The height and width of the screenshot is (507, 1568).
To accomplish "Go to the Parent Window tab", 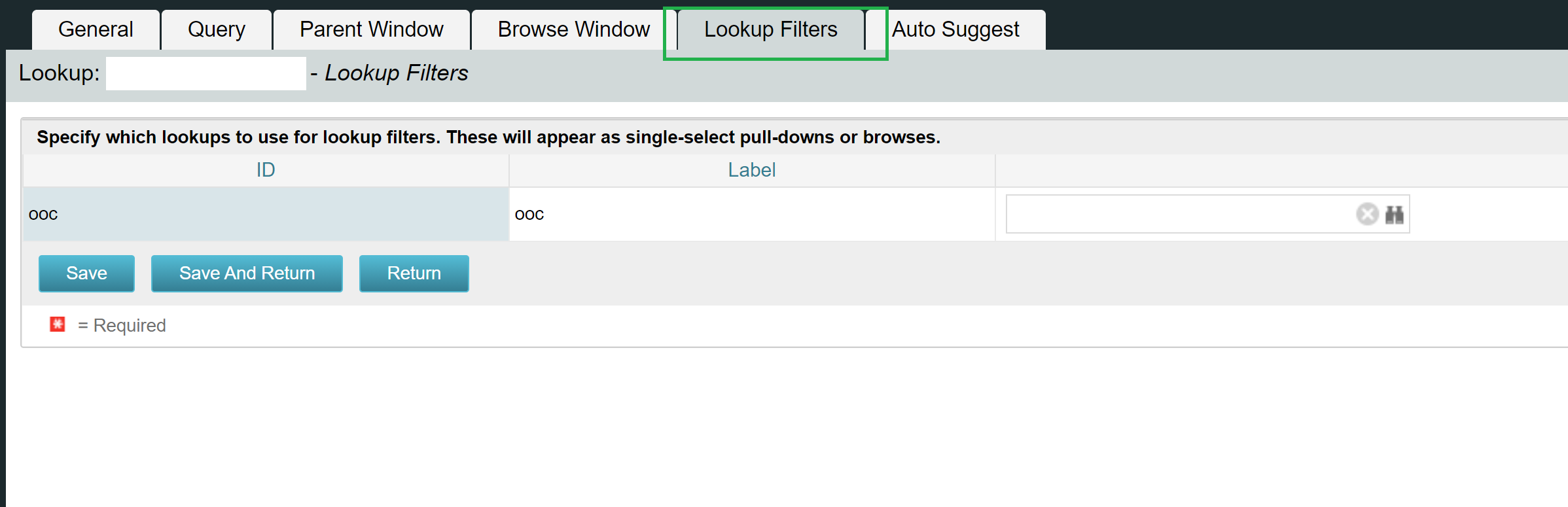I will pos(371,29).
